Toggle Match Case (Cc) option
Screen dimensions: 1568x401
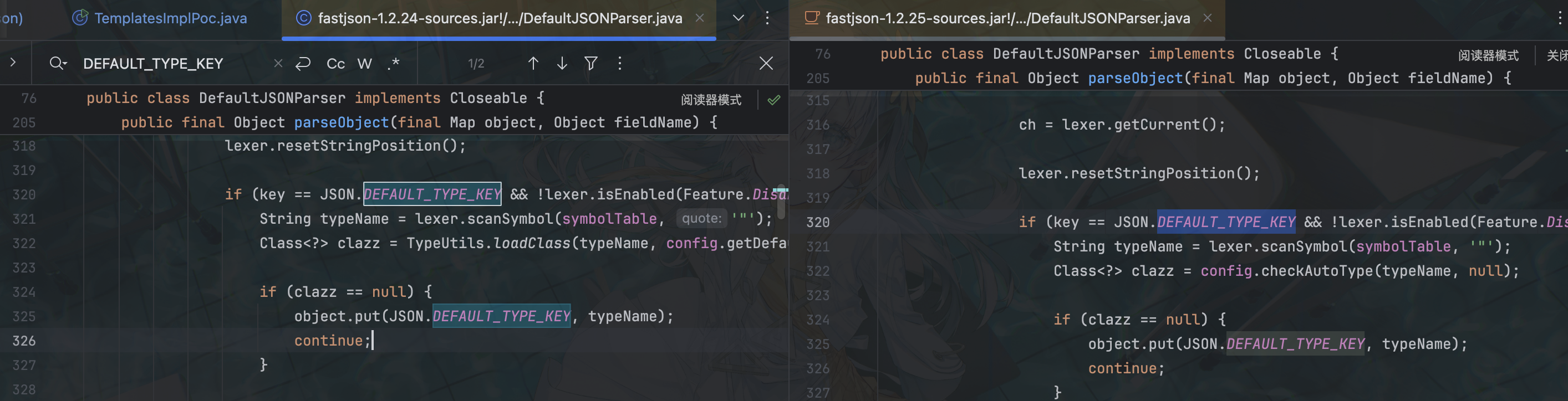point(335,63)
